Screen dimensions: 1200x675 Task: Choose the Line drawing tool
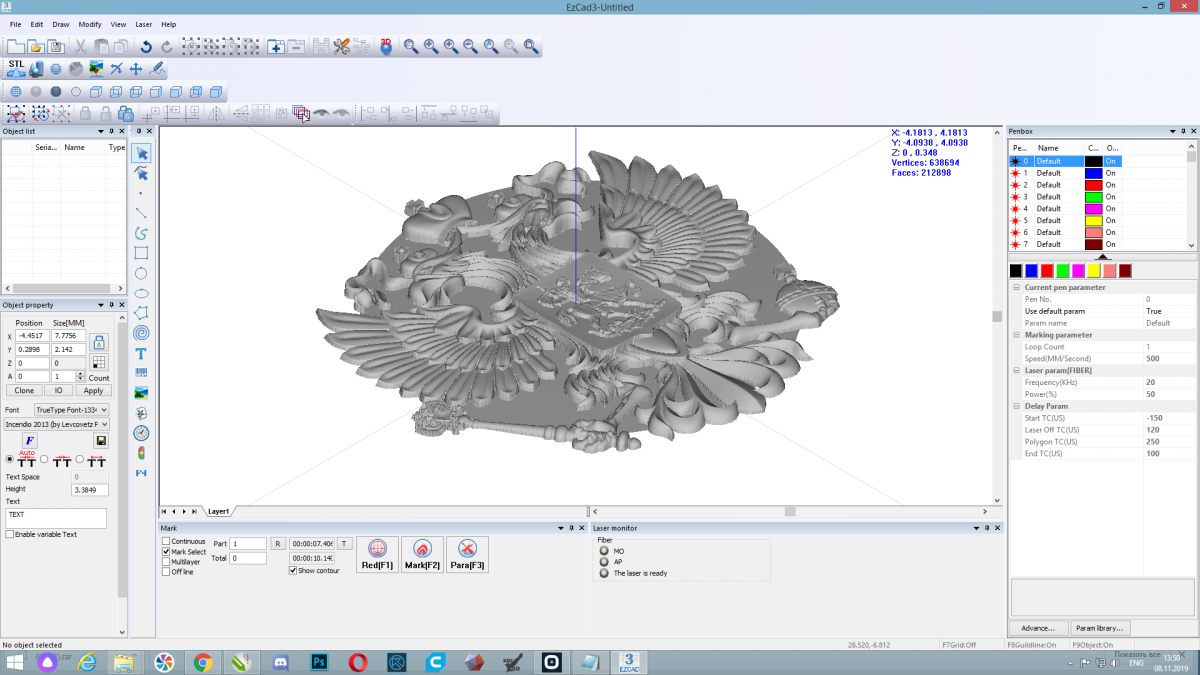tap(142, 213)
